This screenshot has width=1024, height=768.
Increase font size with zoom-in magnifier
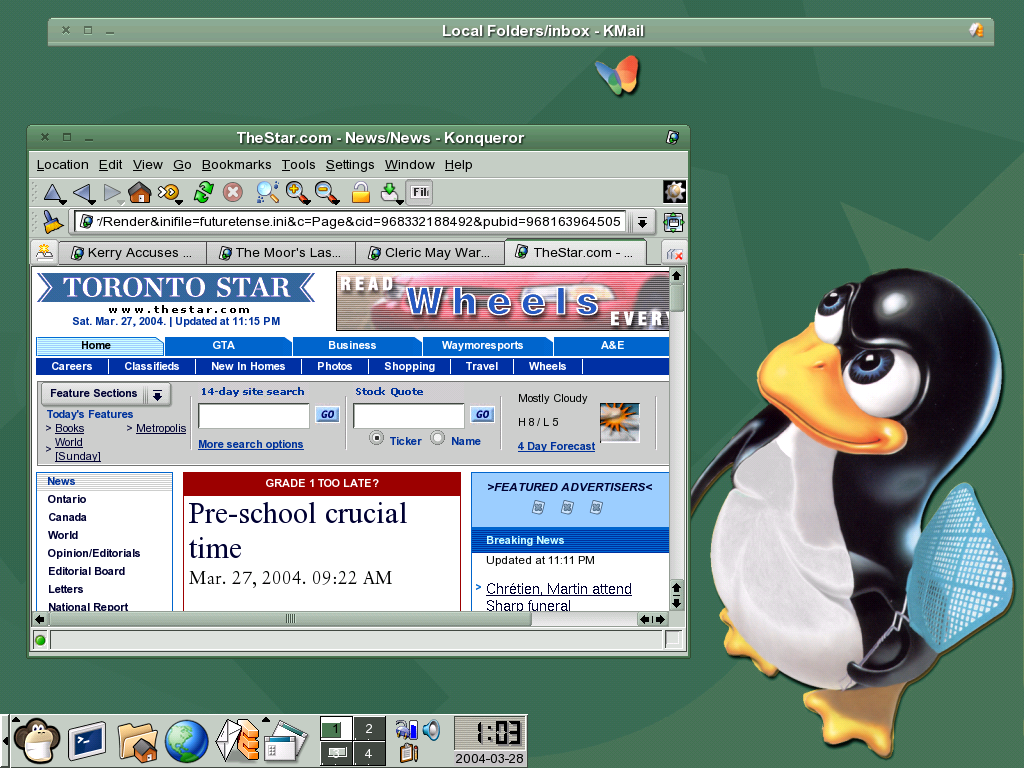[x=297, y=193]
